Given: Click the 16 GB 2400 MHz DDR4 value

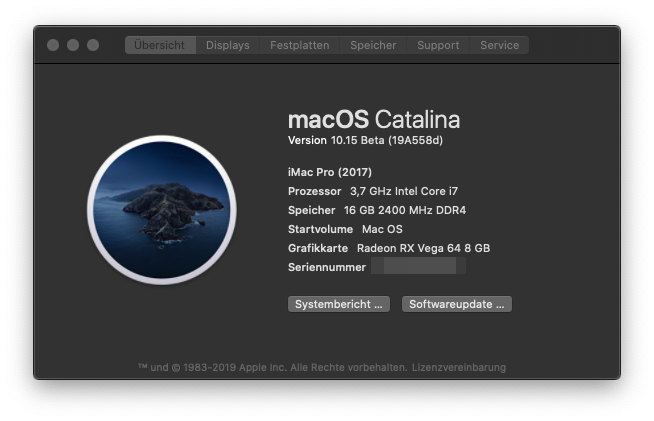Looking at the screenshot, I should (x=405, y=210).
